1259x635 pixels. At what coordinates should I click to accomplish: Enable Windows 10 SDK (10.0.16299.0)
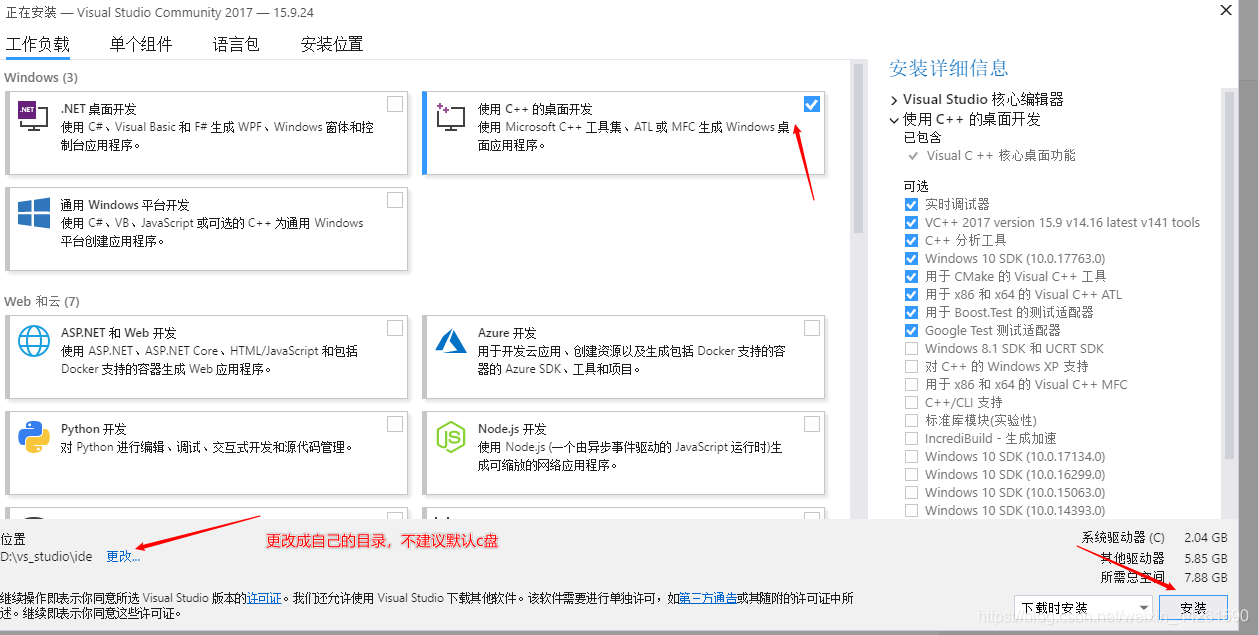tap(911, 474)
